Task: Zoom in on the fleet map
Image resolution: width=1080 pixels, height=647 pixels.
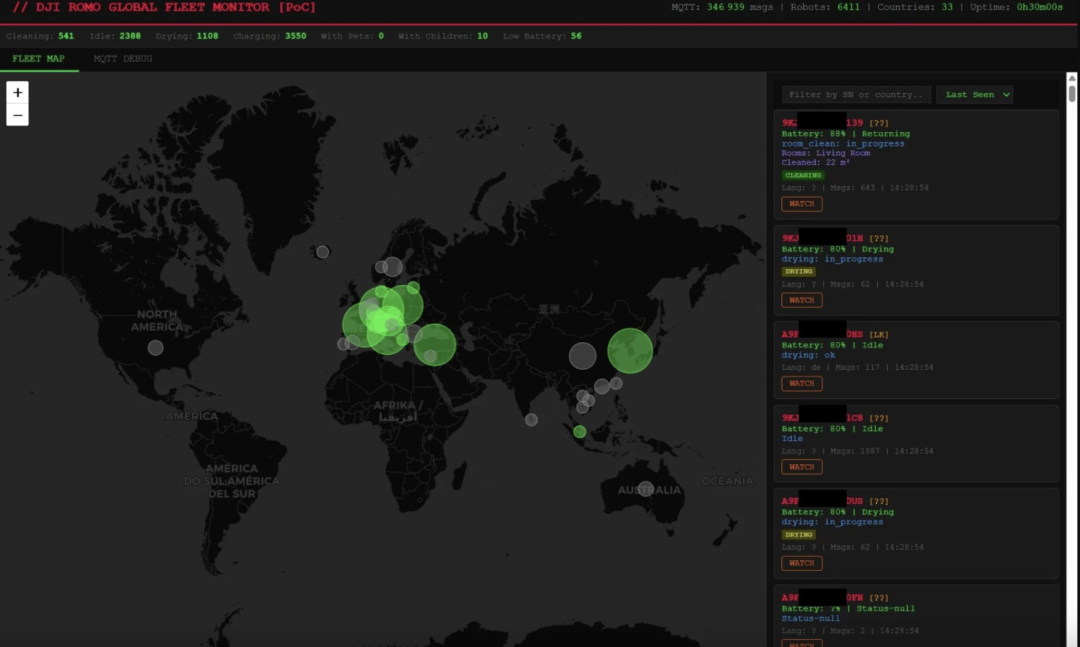Action: tap(17, 92)
